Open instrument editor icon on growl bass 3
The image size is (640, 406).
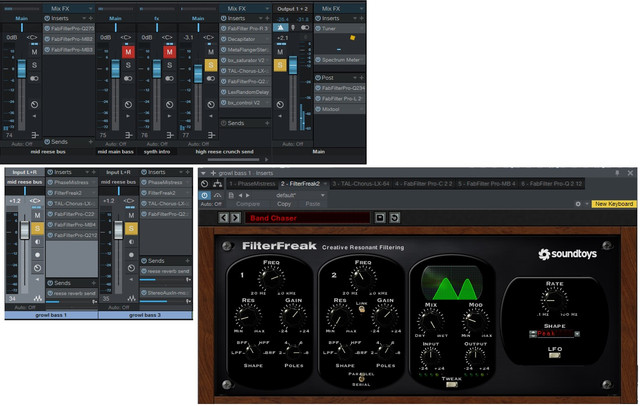point(131,298)
